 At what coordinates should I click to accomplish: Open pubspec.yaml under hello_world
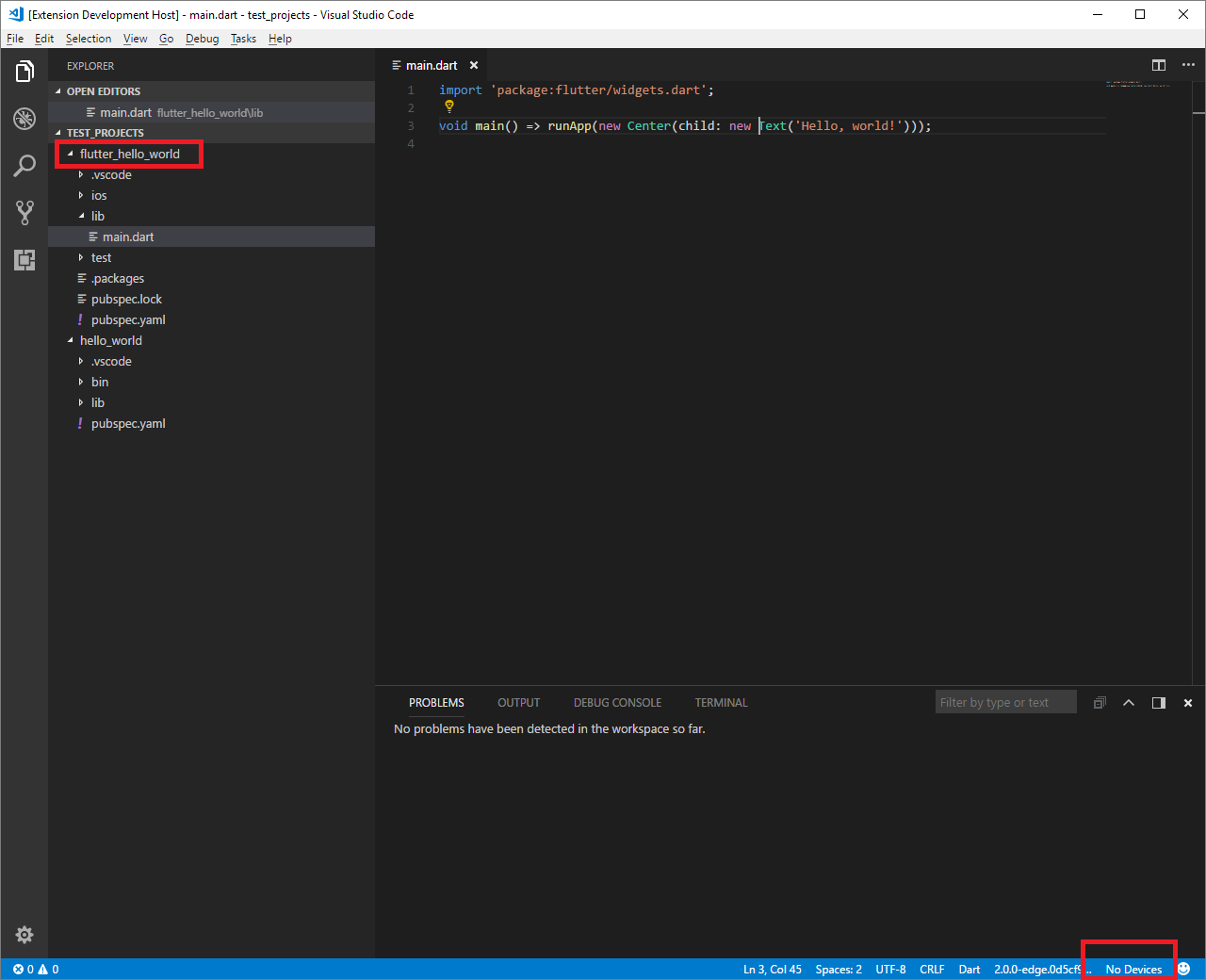[212, 423]
